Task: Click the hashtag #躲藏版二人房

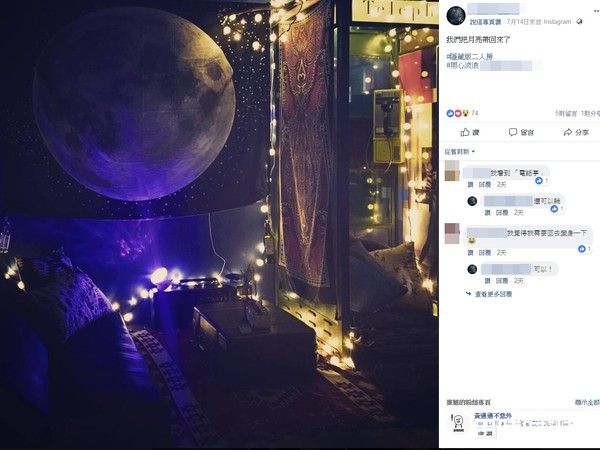Action: coord(470,57)
